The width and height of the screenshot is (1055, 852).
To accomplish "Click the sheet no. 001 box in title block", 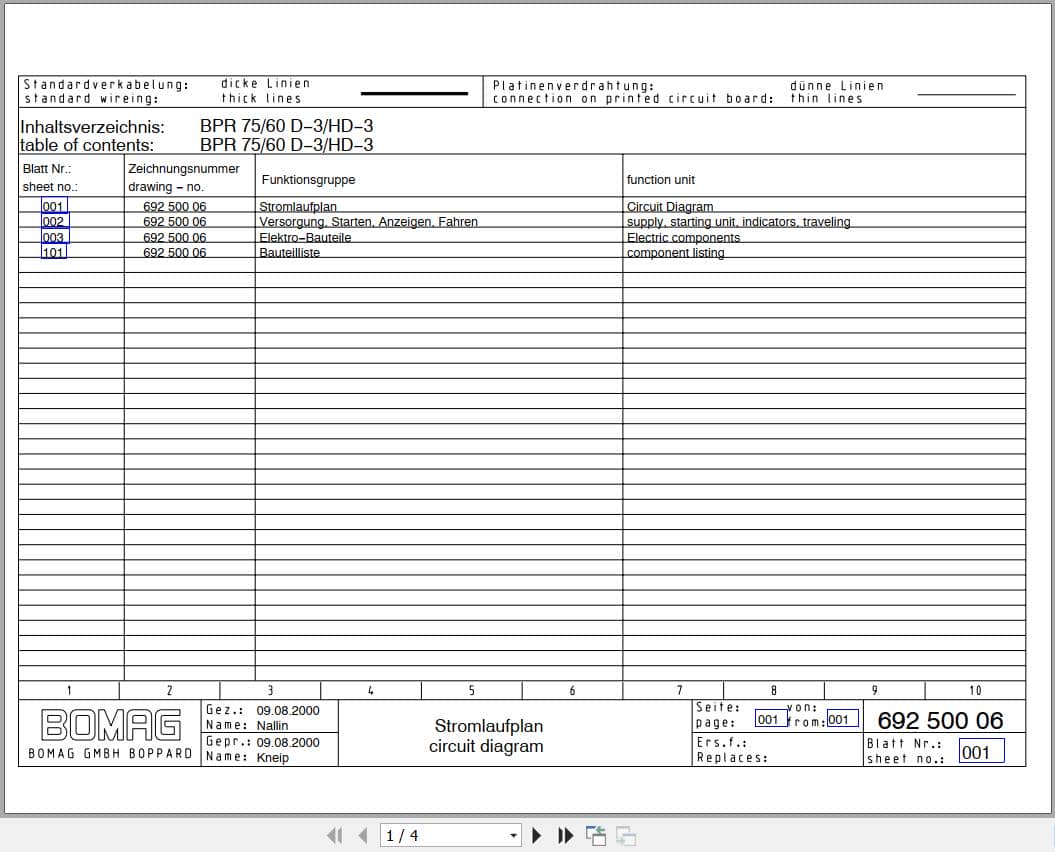I will (981, 751).
